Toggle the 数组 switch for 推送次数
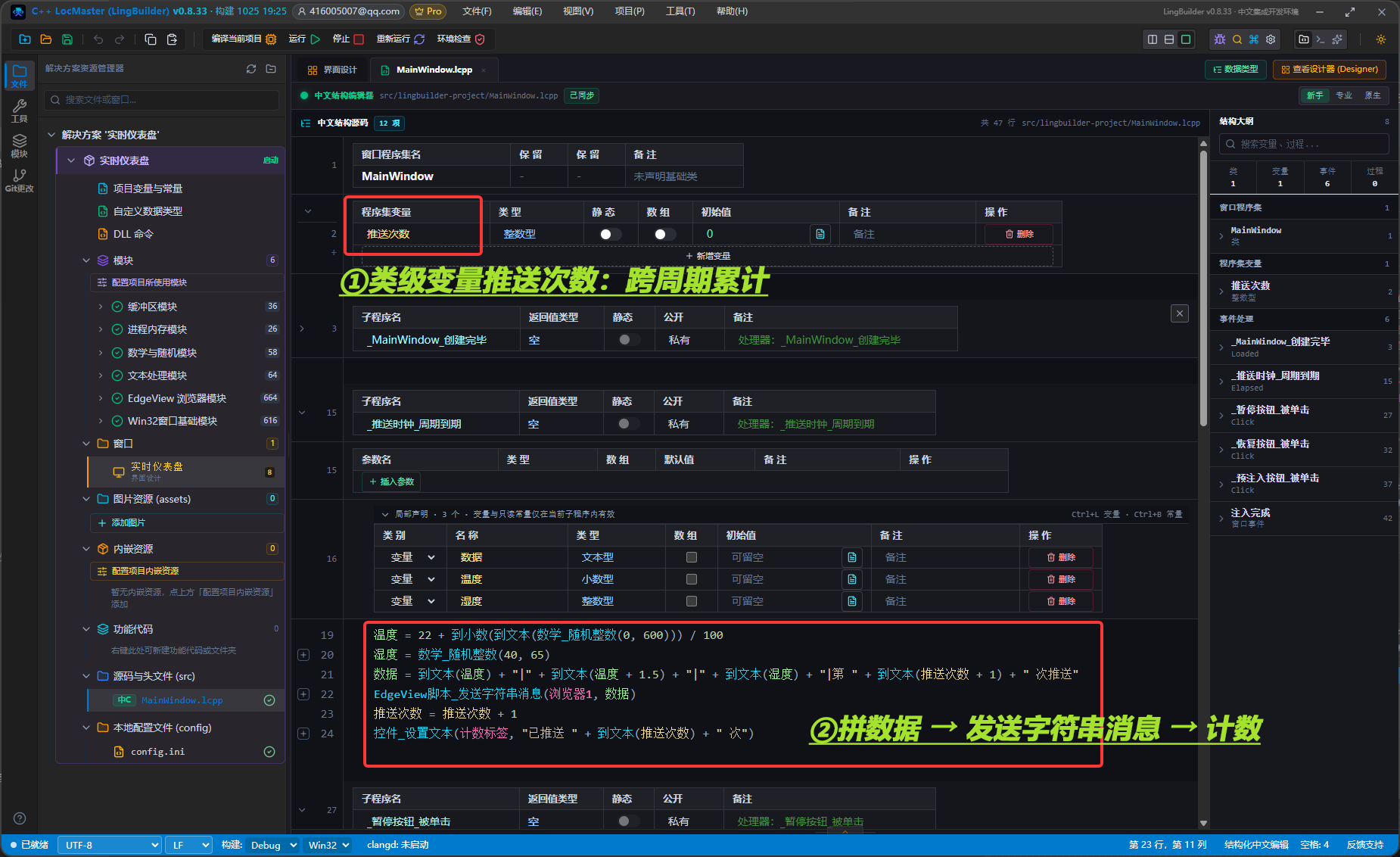Viewport: 1400px width, 857px height. tap(664, 235)
